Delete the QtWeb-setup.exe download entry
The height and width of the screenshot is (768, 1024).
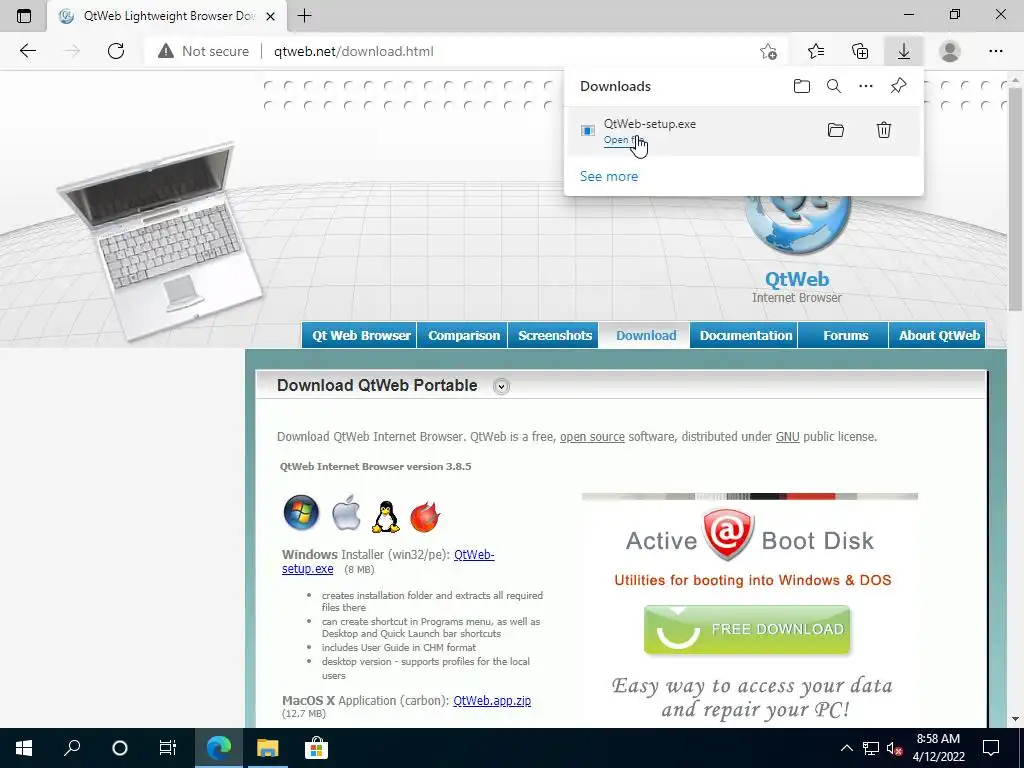(x=884, y=130)
